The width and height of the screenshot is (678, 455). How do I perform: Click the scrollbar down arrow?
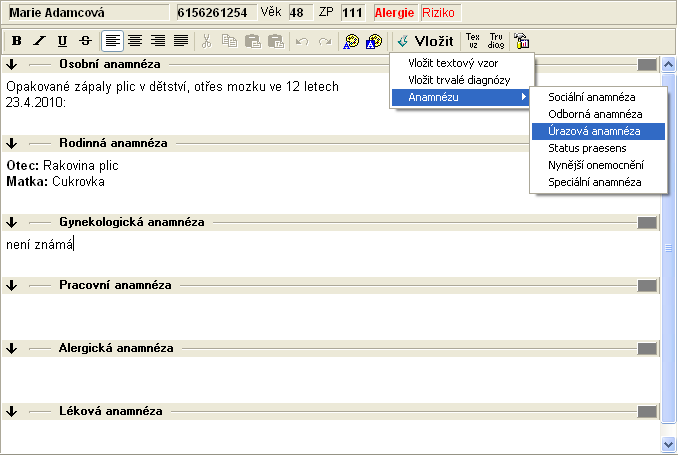point(669,442)
